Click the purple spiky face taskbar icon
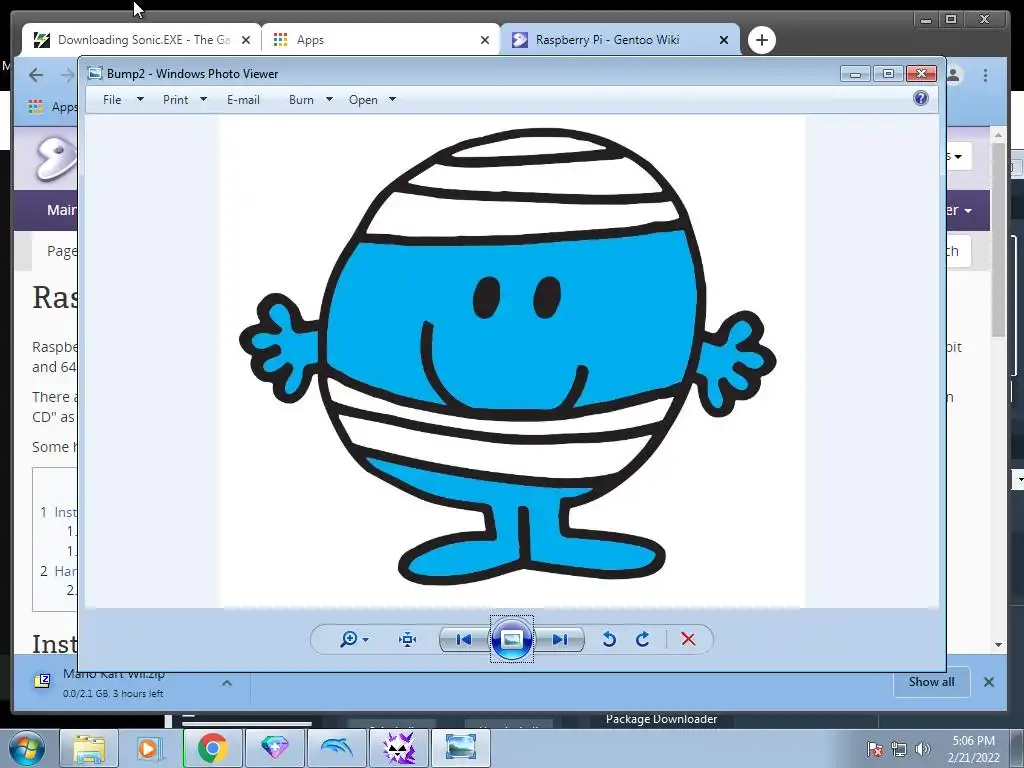 [398, 748]
